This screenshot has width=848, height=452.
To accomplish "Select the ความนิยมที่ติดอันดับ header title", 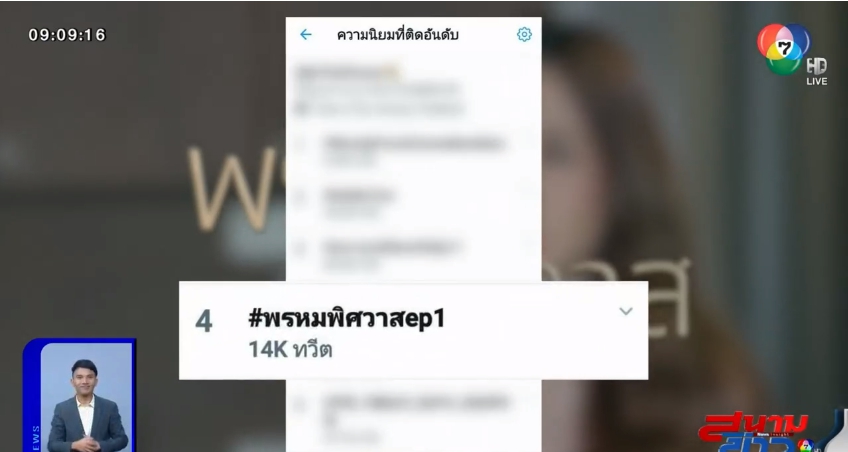I will point(398,35).
